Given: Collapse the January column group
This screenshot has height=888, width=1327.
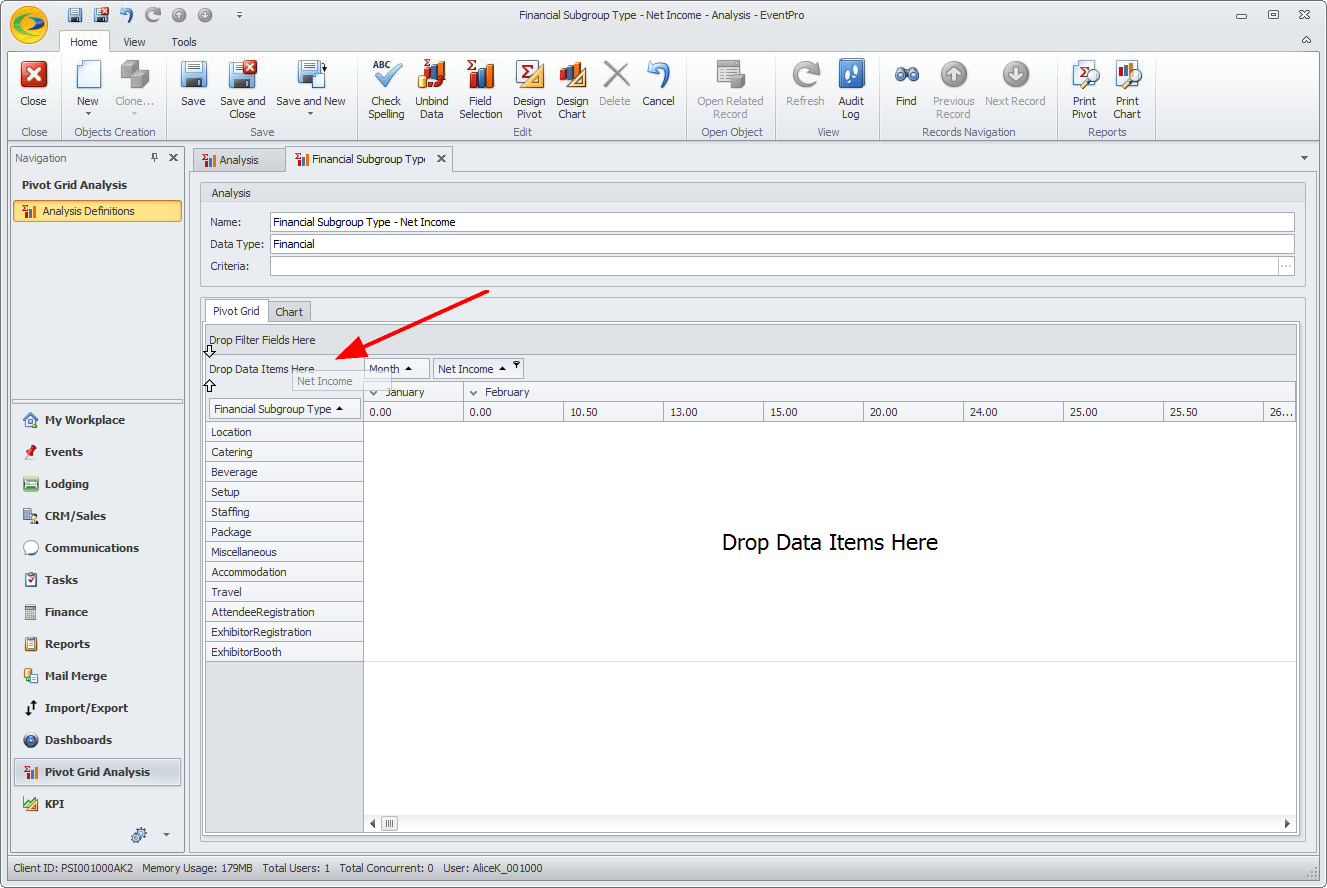Looking at the screenshot, I should tap(373, 393).
